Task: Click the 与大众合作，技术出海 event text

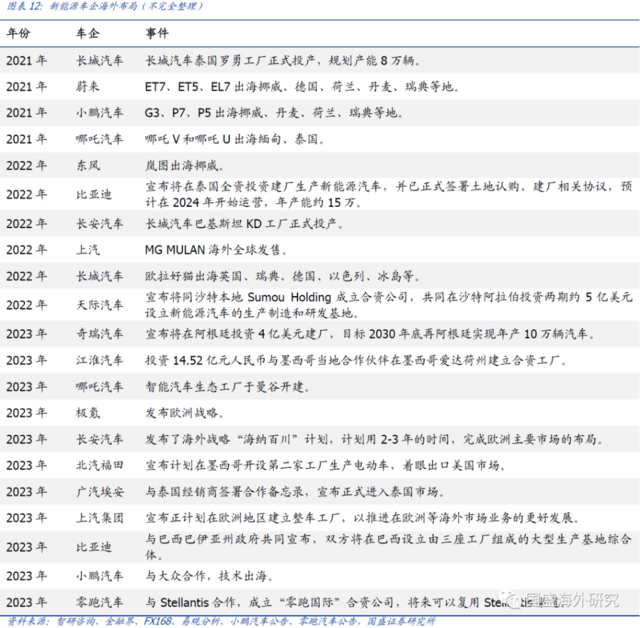Action: pyautogui.click(x=209, y=576)
